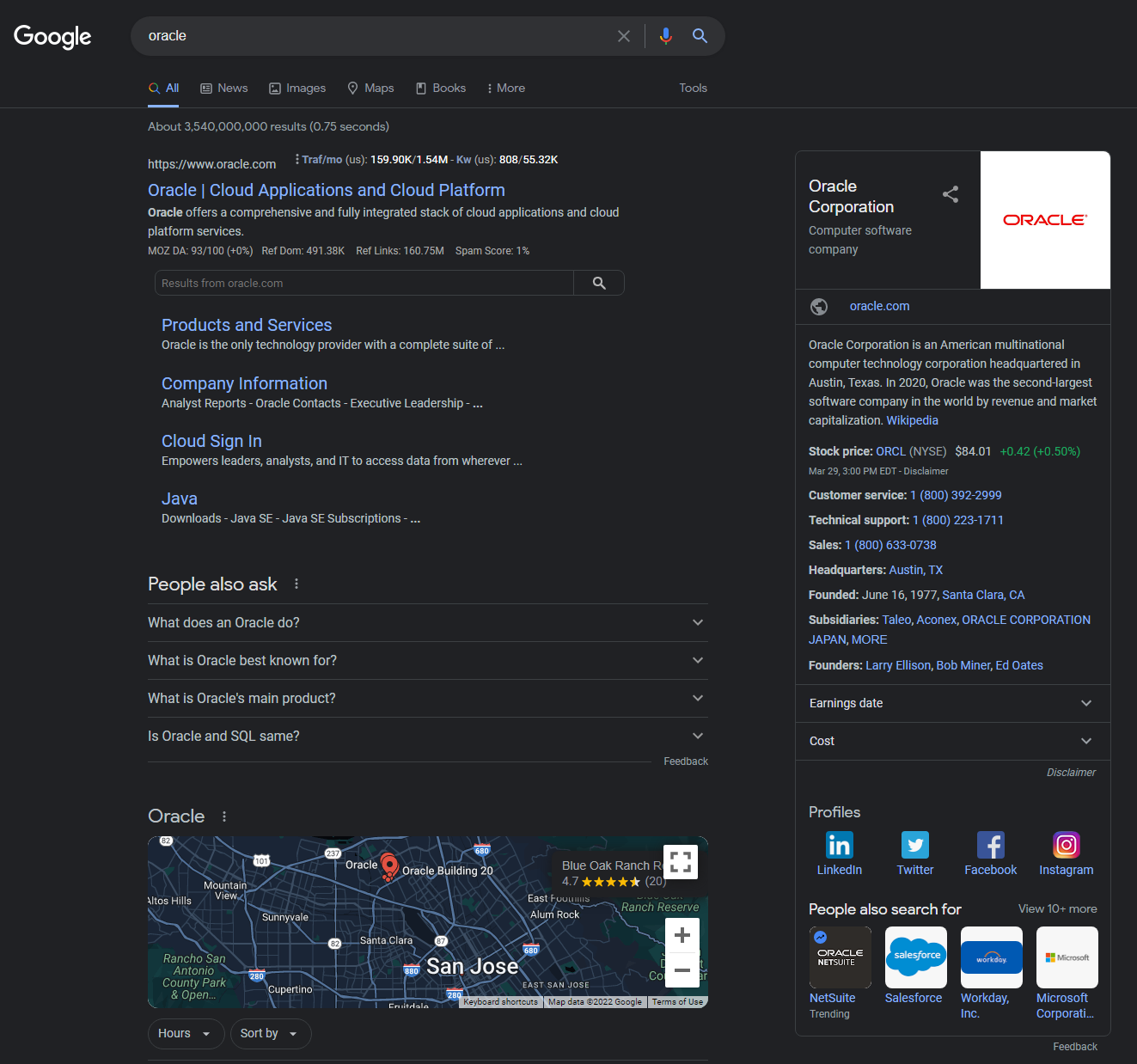Open the options dots beside oracle.com URL
Image resolution: width=1137 pixels, height=1064 pixels.
pos(296,159)
